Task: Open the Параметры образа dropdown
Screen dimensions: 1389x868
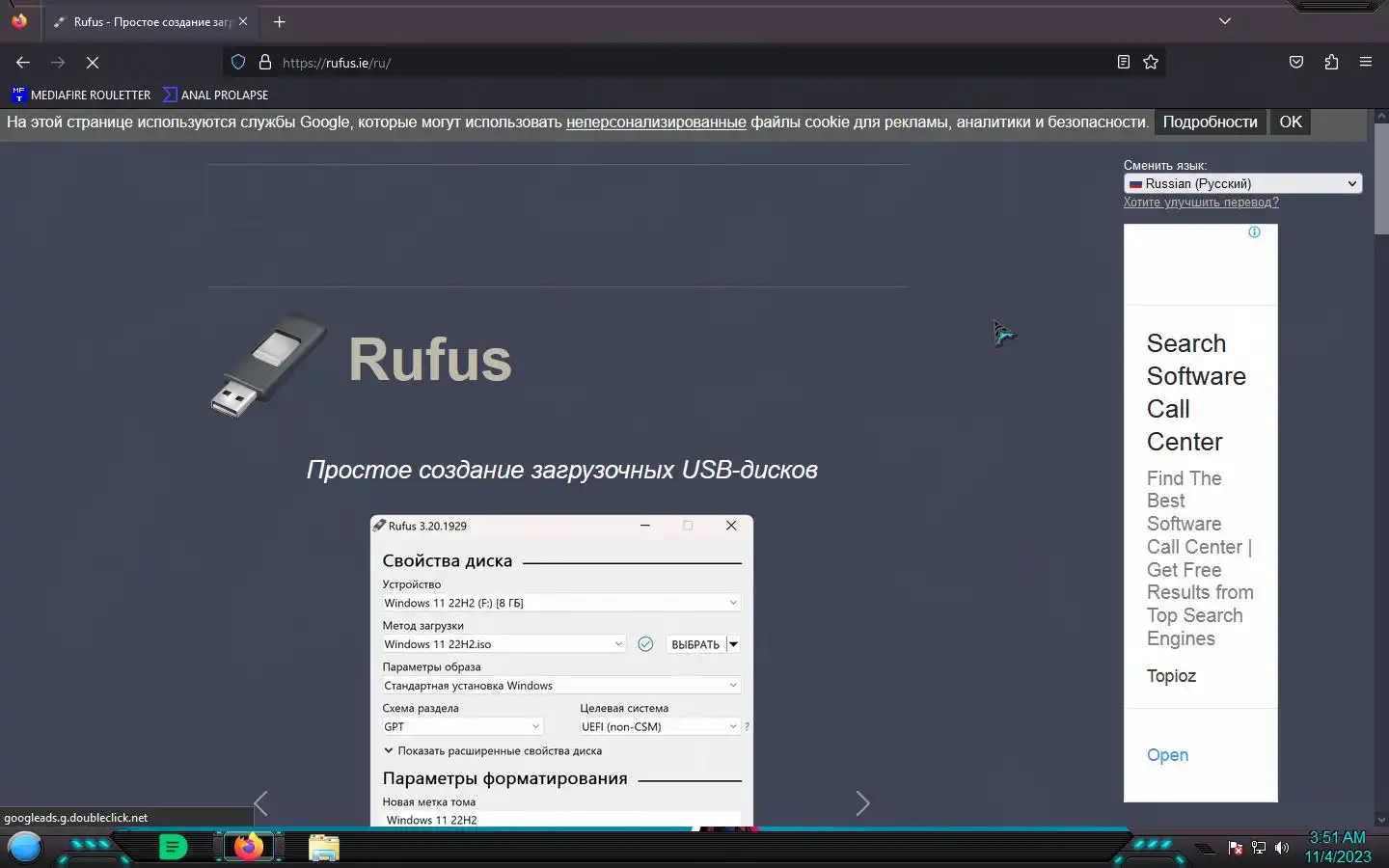Action: point(561,686)
